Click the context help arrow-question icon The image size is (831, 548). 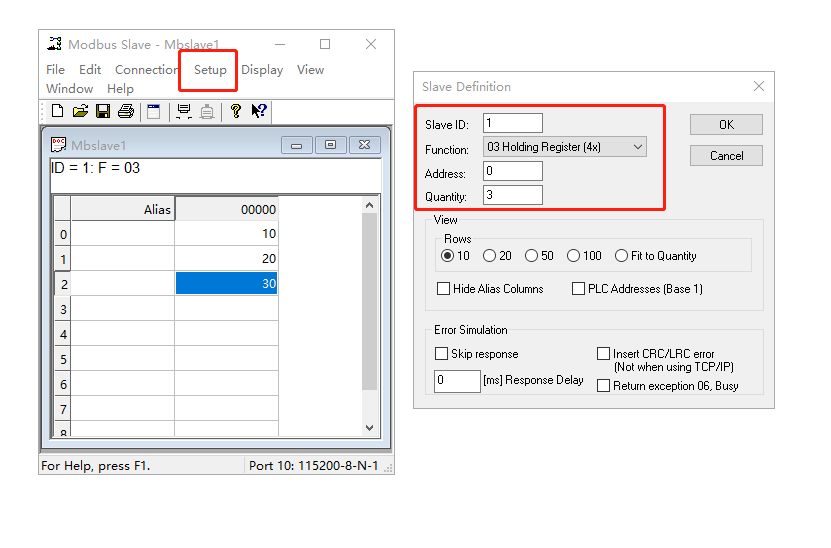point(259,111)
